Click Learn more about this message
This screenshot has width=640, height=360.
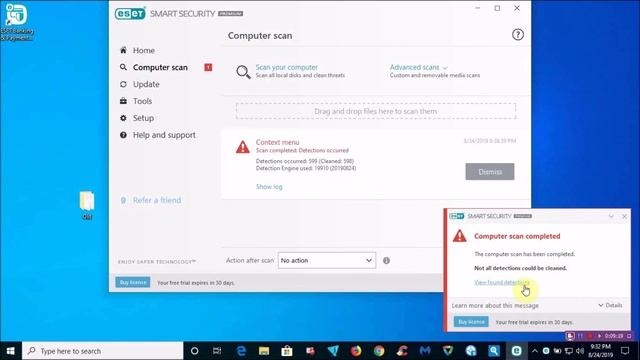tap(495, 305)
